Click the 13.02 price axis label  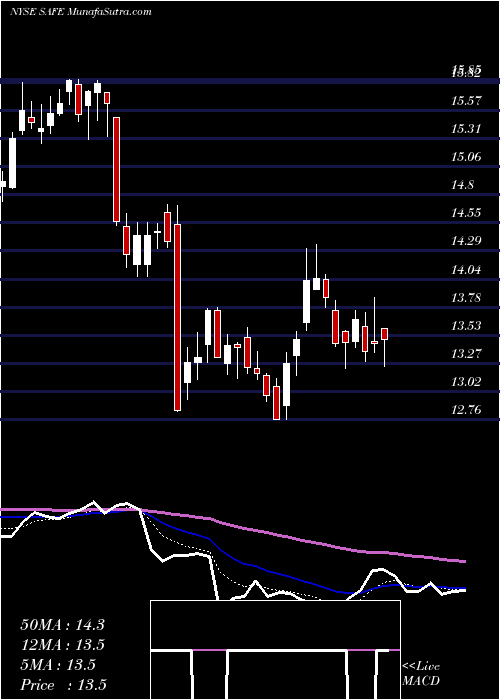coord(466,382)
